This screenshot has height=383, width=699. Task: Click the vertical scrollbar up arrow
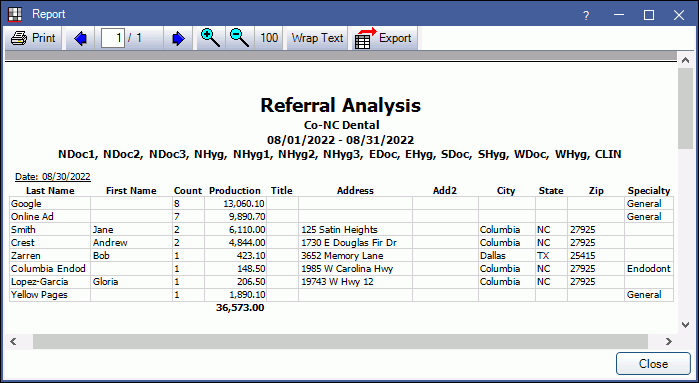(686, 61)
